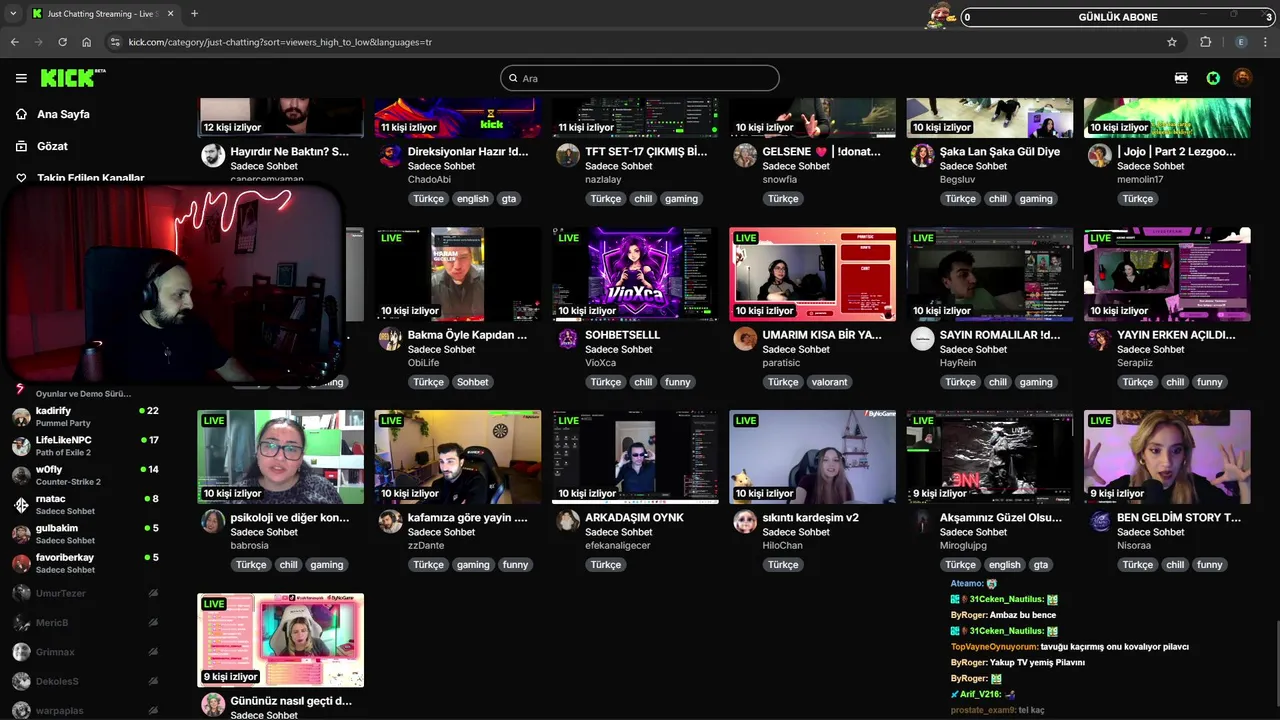Go back in browser history
Viewport: 1280px width, 720px height.
coord(14,42)
